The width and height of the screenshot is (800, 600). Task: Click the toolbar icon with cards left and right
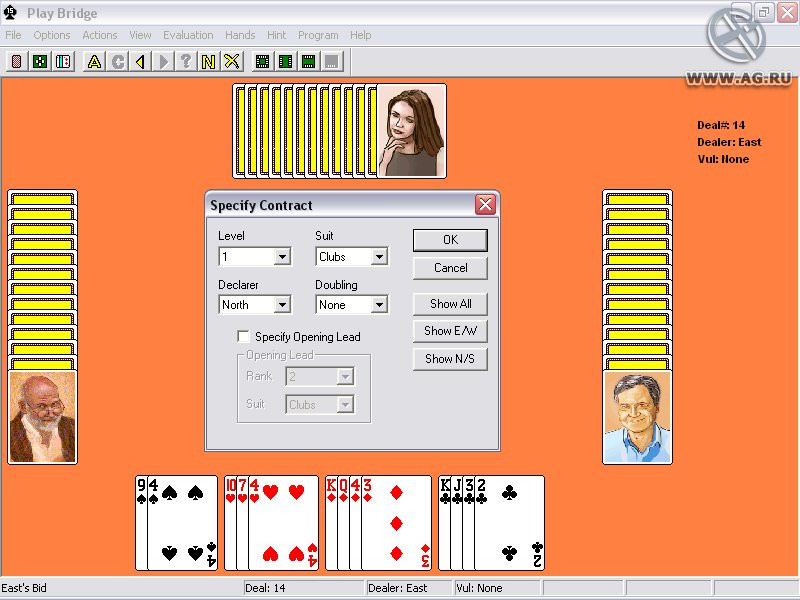coord(286,62)
